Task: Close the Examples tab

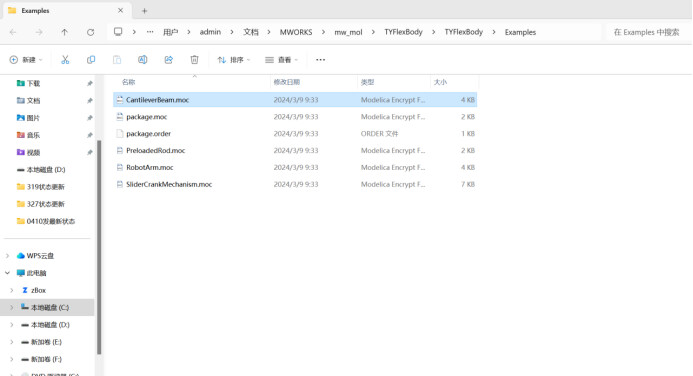Action: [x=120, y=10]
